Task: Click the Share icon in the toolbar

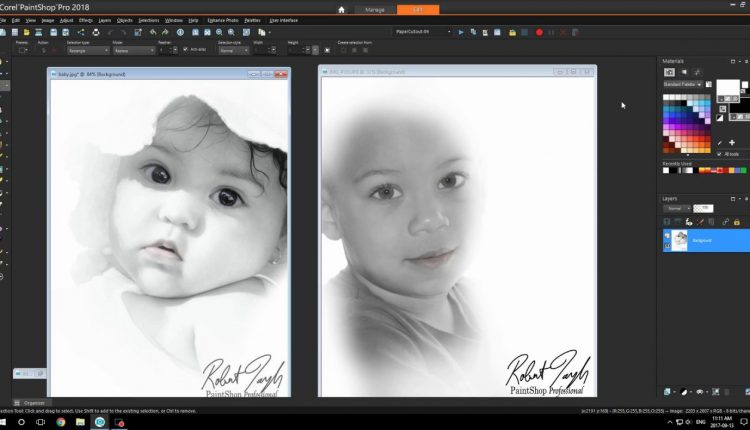Action: click(x=81, y=33)
